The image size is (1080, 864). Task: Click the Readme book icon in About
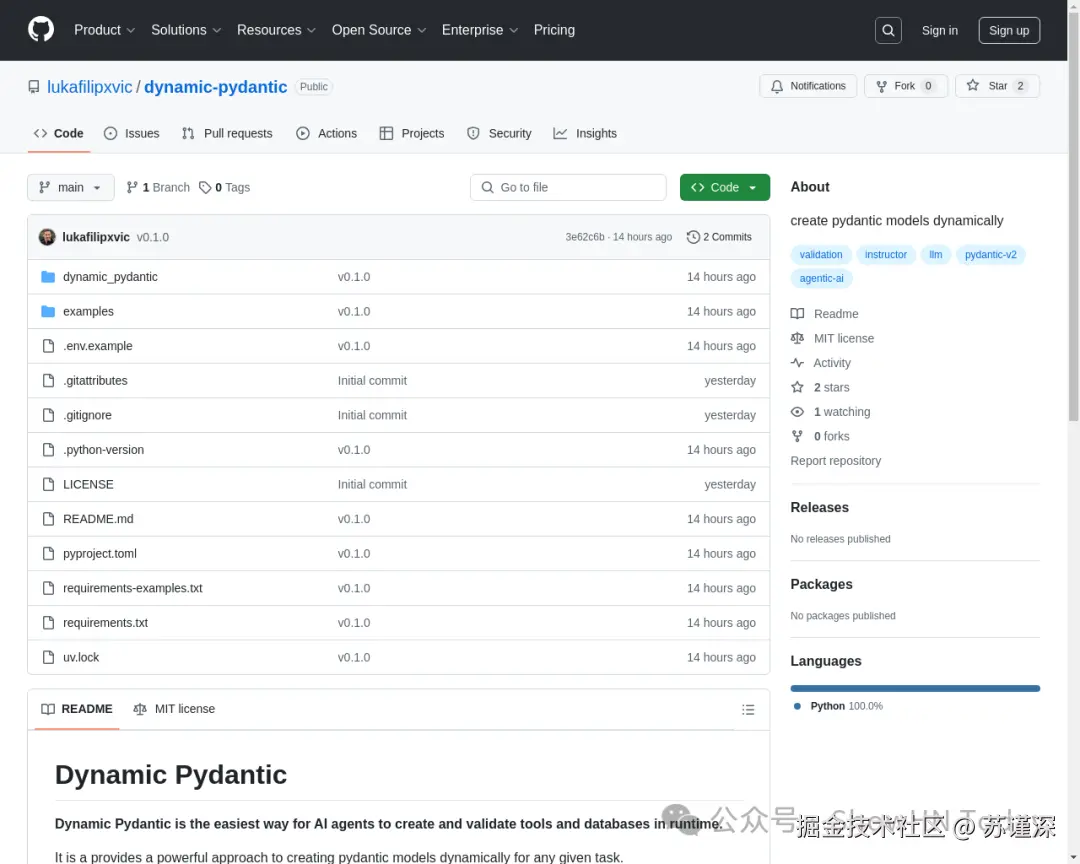797,314
